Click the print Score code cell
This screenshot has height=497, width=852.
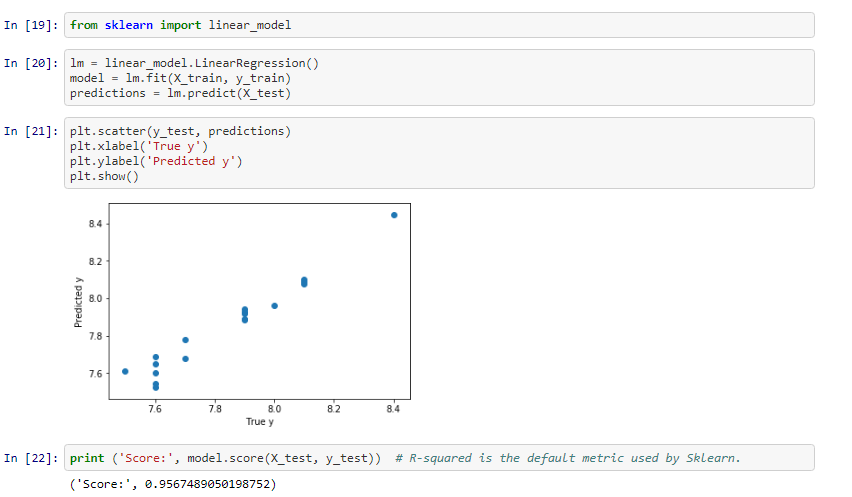pos(439,458)
